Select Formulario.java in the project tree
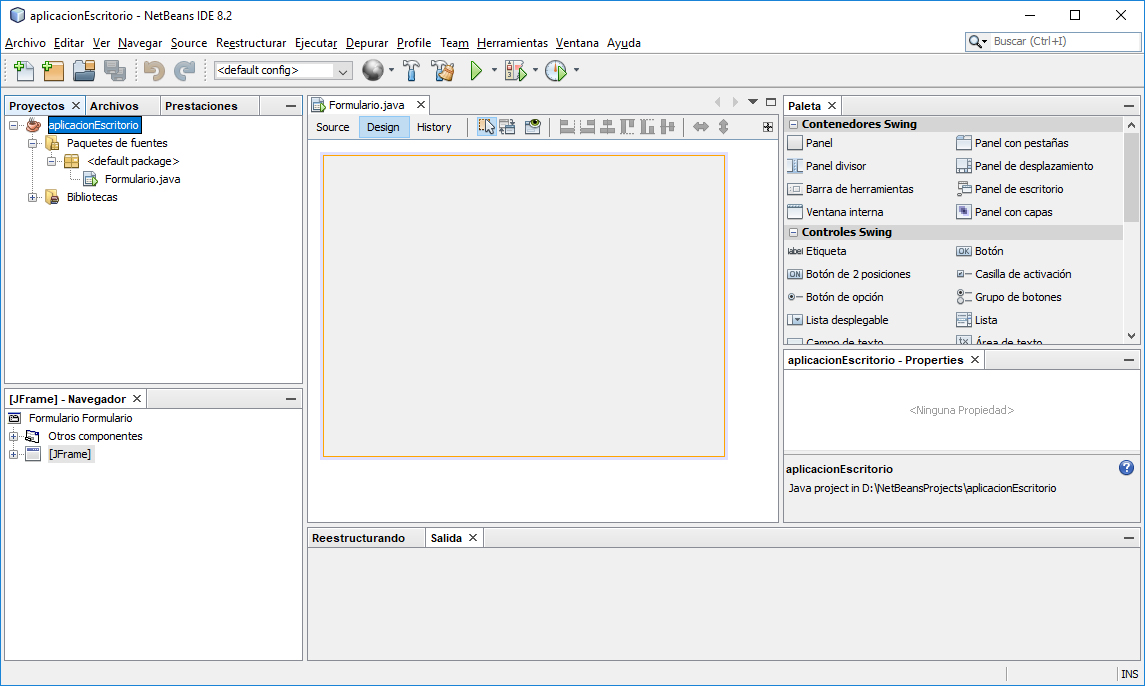Viewport: 1145px width, 686px height. pyautogui.click(x=142, y=179)
